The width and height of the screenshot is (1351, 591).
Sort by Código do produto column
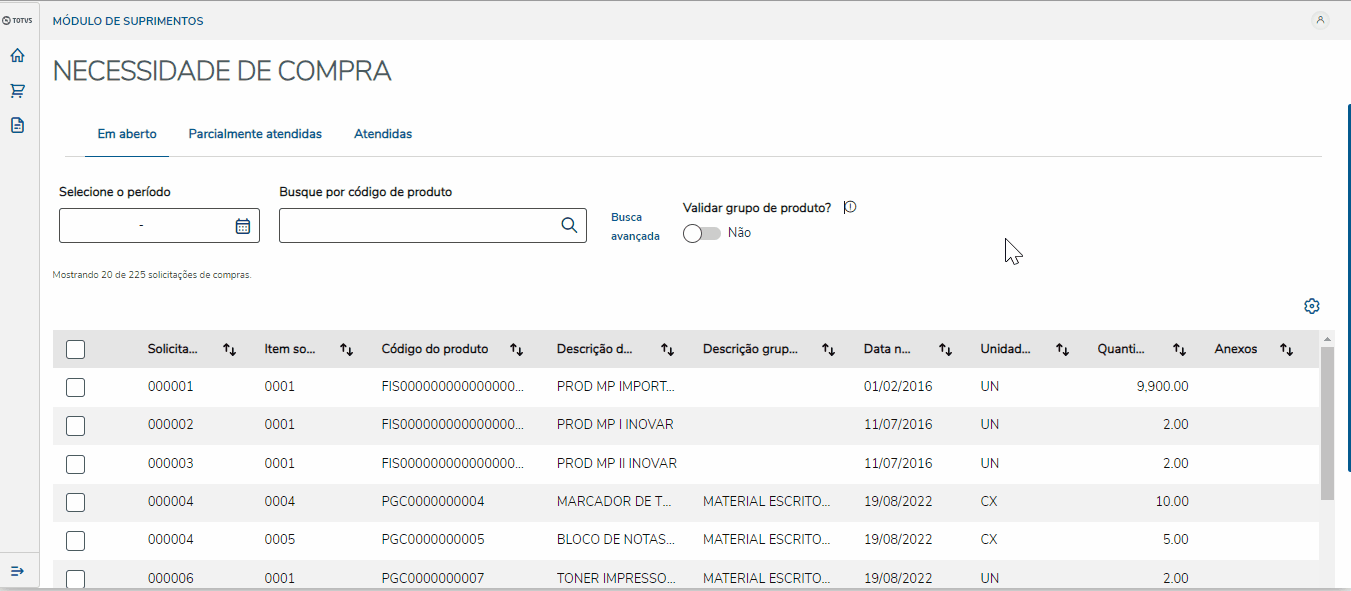(517, 349)
